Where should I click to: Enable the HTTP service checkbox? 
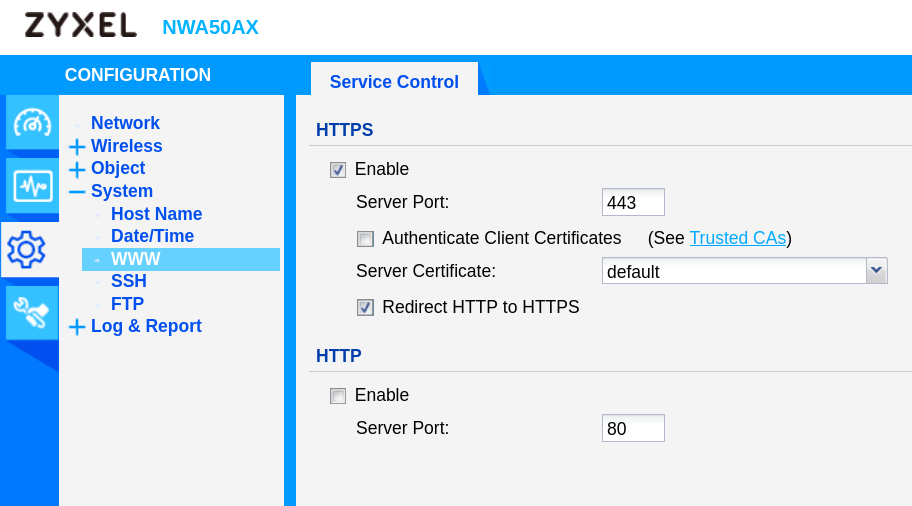338,396
